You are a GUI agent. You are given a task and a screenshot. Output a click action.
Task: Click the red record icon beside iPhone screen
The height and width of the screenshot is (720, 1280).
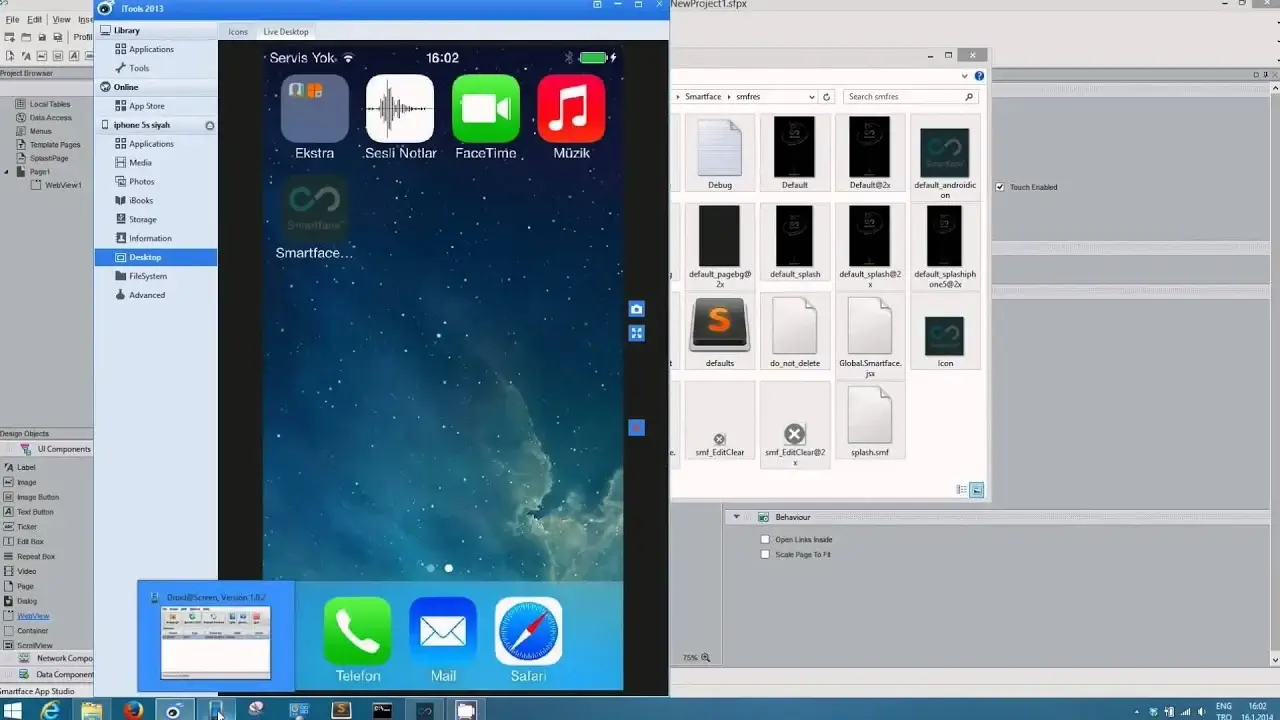pos(637,427)
